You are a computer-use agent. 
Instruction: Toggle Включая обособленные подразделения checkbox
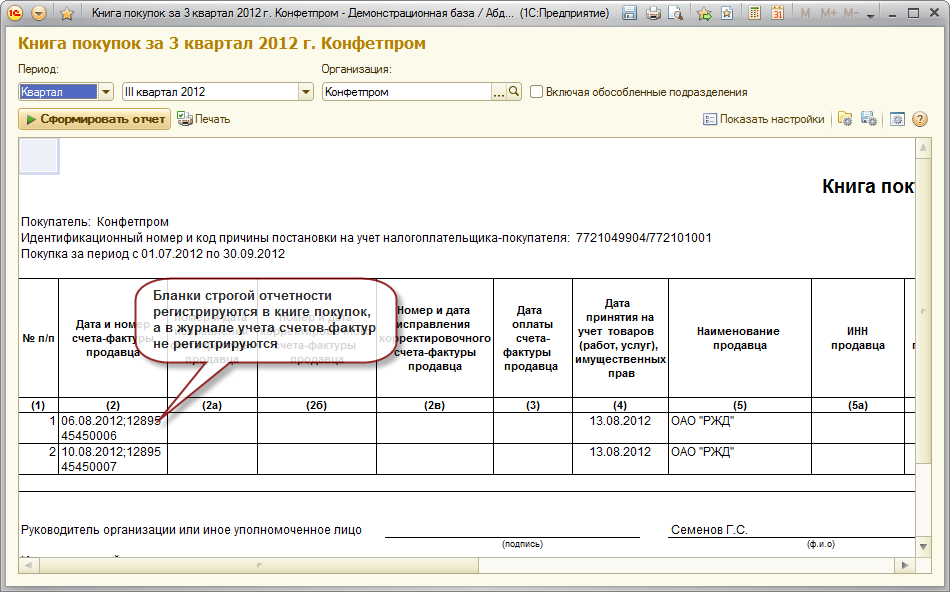click(536, 92)
